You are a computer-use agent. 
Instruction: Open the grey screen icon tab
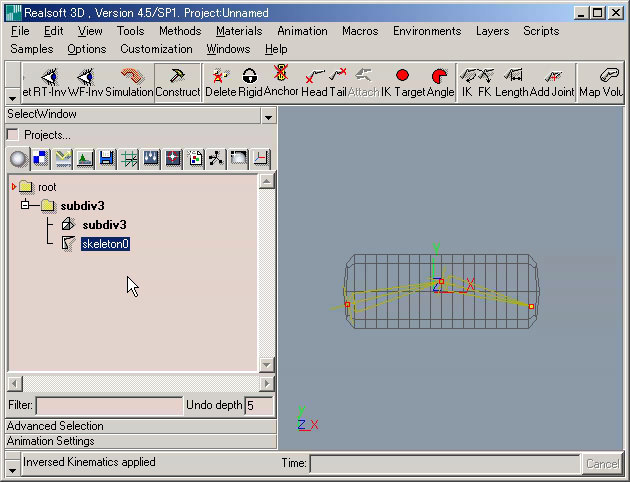(x=238, y=159)
